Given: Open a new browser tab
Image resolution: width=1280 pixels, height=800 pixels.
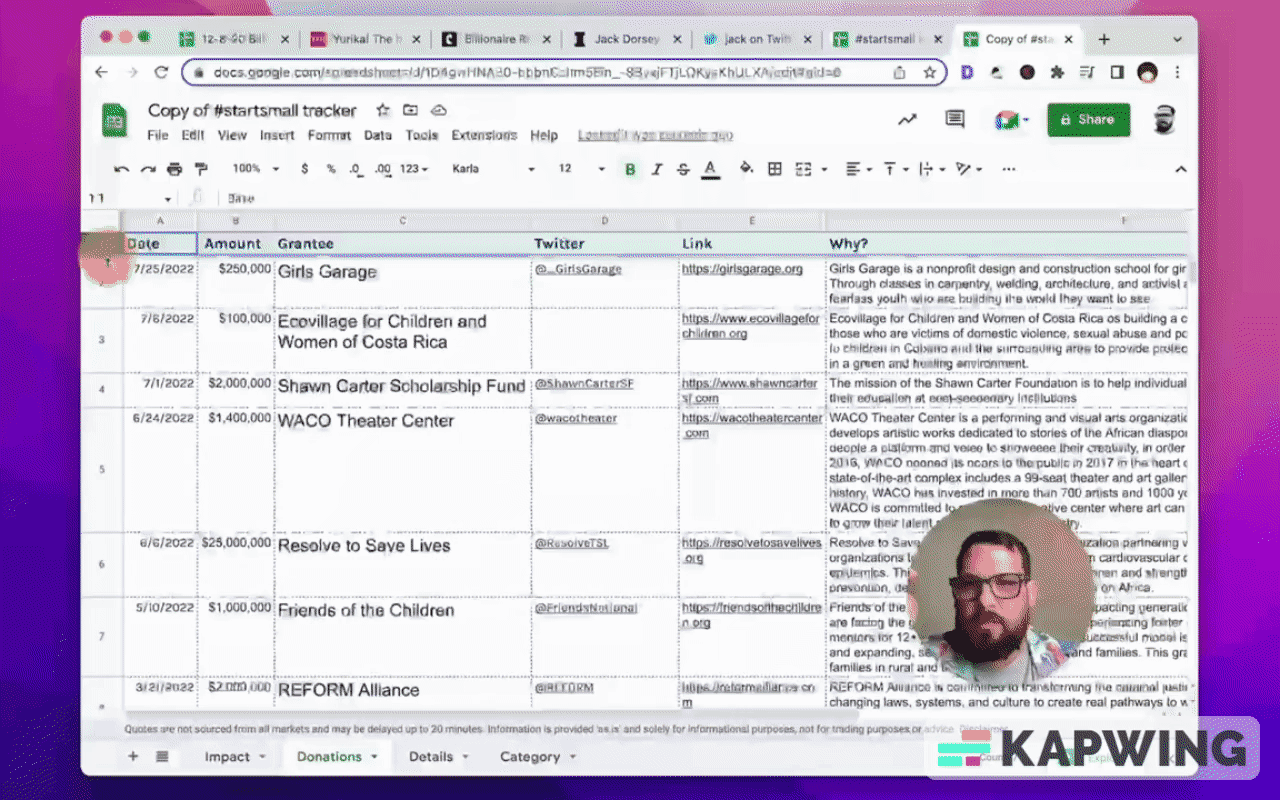Looking at the screenshot, I should pos(1104,40).
